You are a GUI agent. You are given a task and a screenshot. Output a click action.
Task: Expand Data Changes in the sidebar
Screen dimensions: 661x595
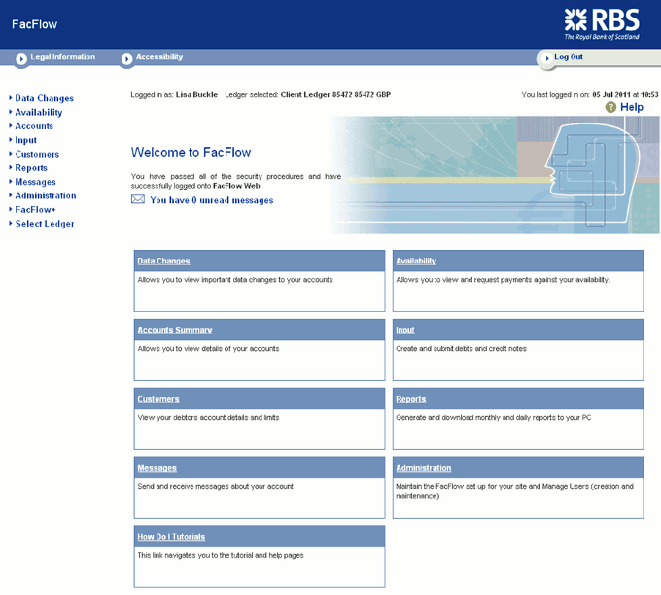coord(44,98)
